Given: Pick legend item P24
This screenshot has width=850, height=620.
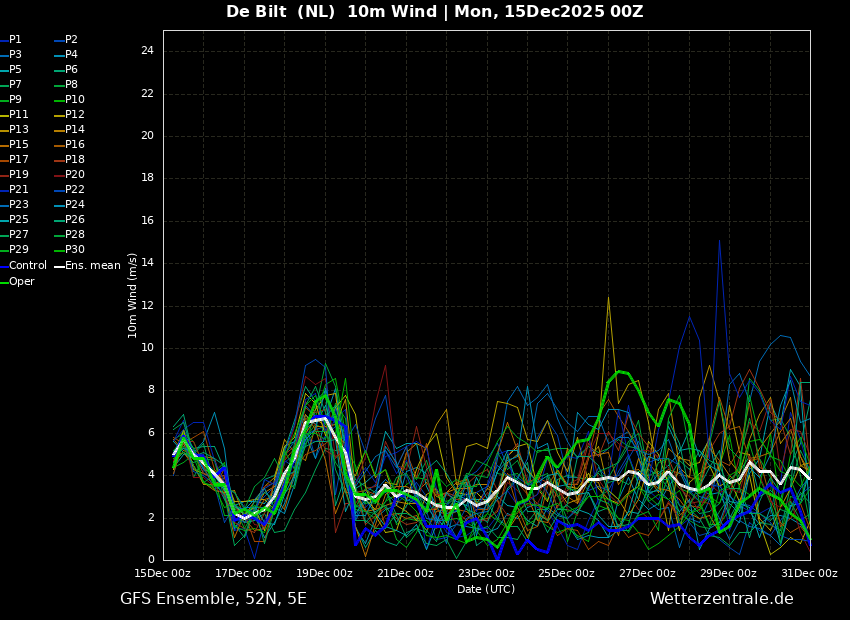Looking at the screenshot, I should 69,204.
